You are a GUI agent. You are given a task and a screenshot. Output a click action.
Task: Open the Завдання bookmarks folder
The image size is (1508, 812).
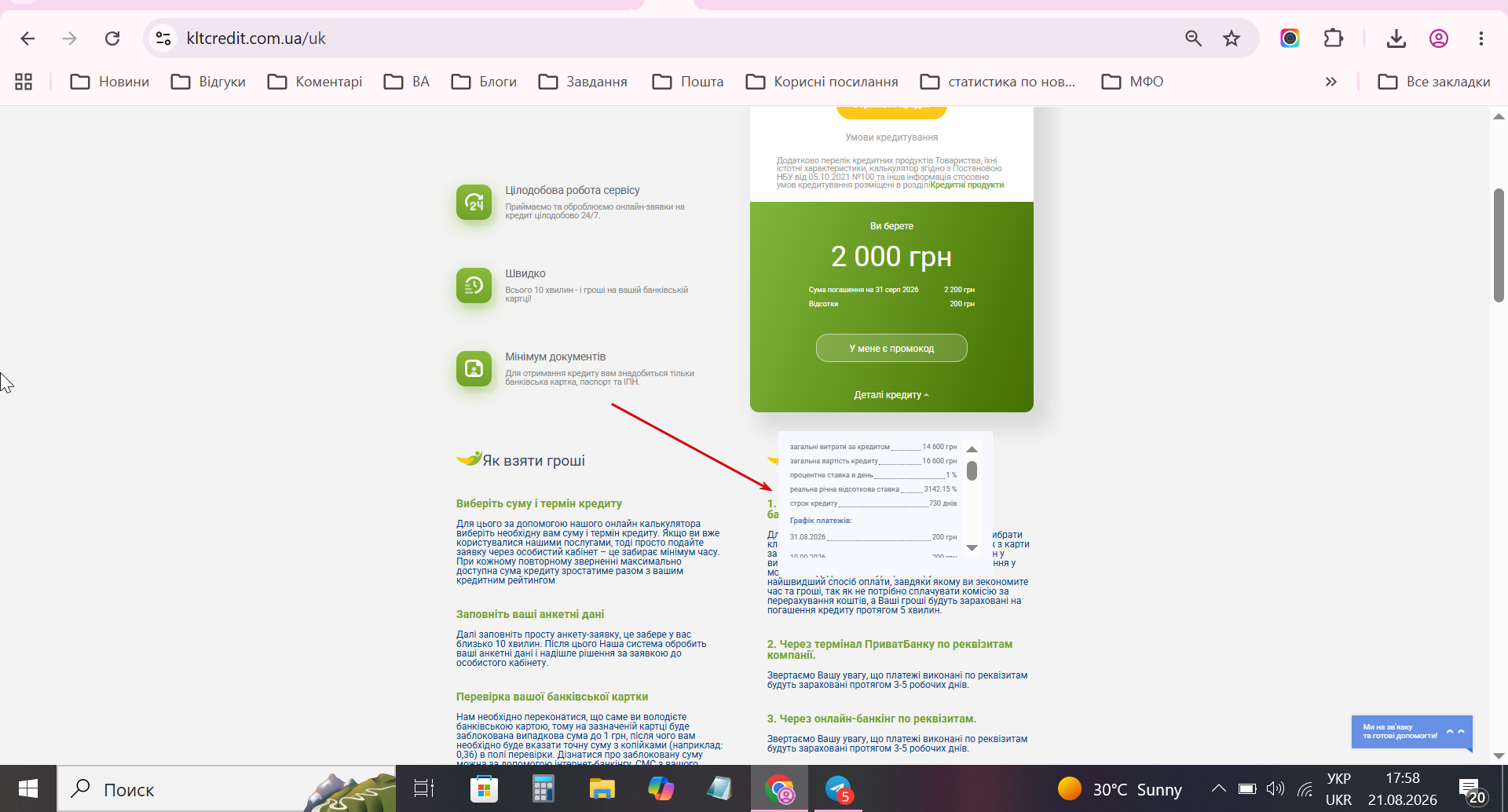coord(583,82)
